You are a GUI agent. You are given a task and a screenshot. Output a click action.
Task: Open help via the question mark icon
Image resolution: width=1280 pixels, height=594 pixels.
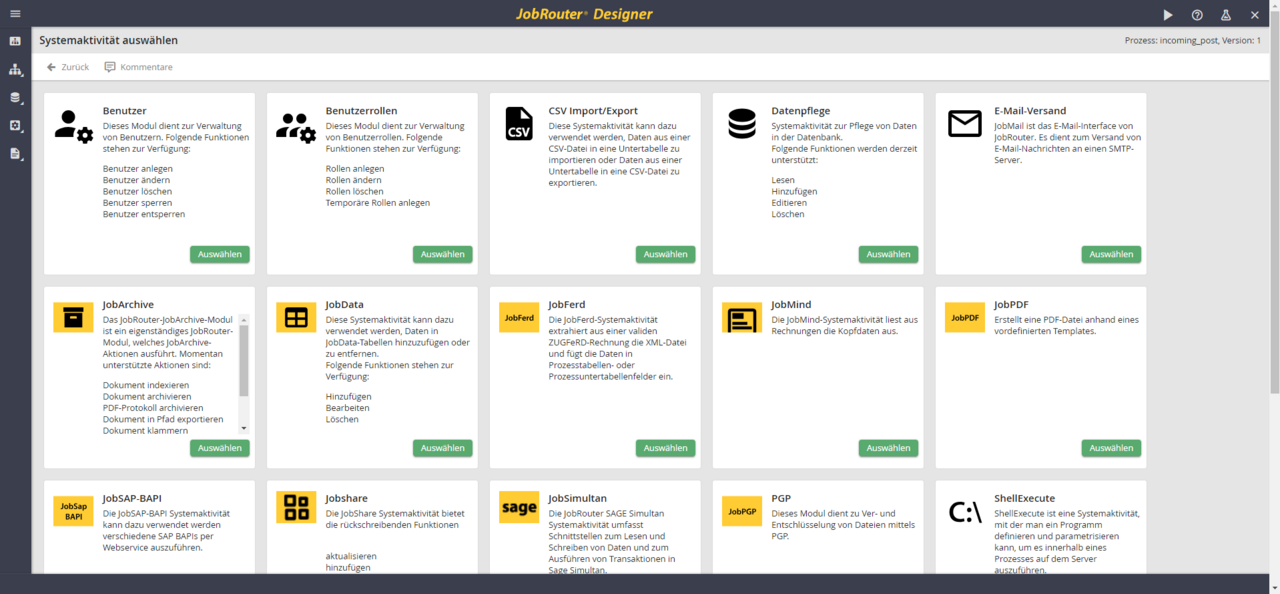(x=1197, y=15)
